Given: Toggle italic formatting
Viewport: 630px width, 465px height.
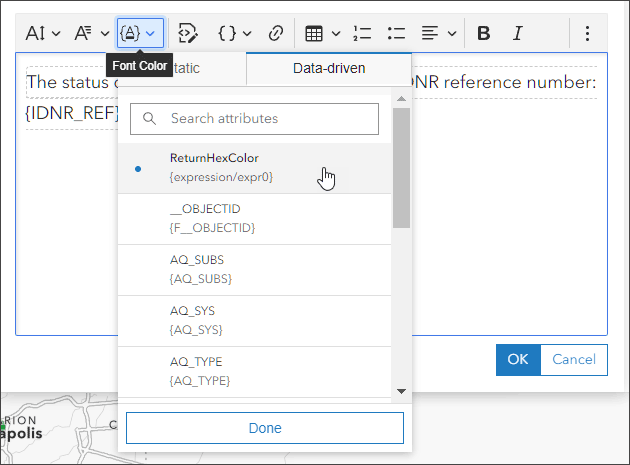Looking at the screenshot, I should coord(517,33).
